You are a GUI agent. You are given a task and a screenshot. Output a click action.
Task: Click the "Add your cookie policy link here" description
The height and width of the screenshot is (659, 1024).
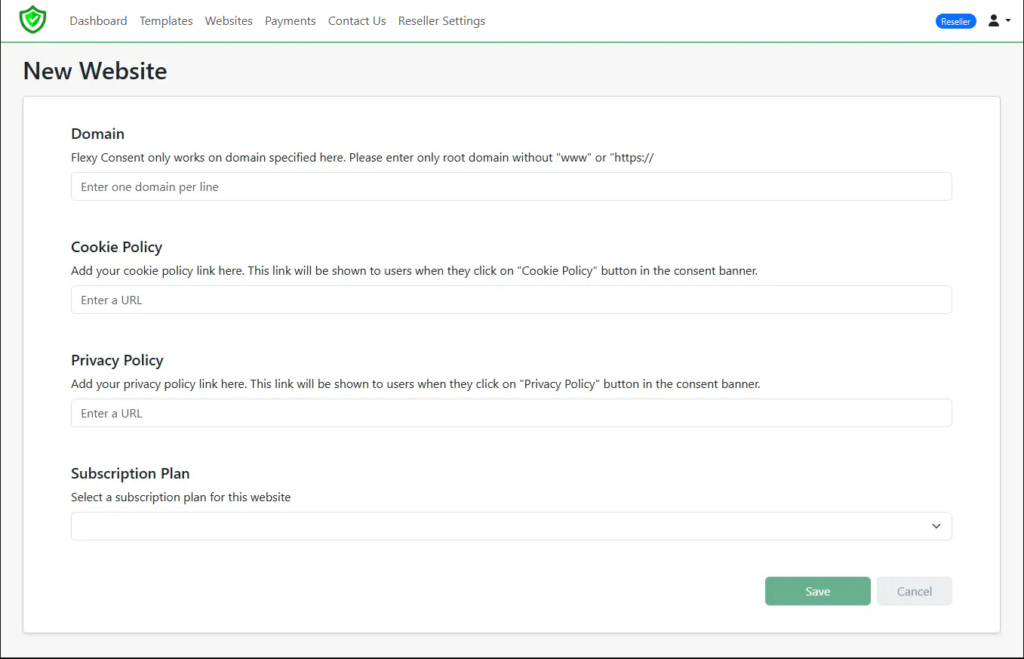point(414,270)
